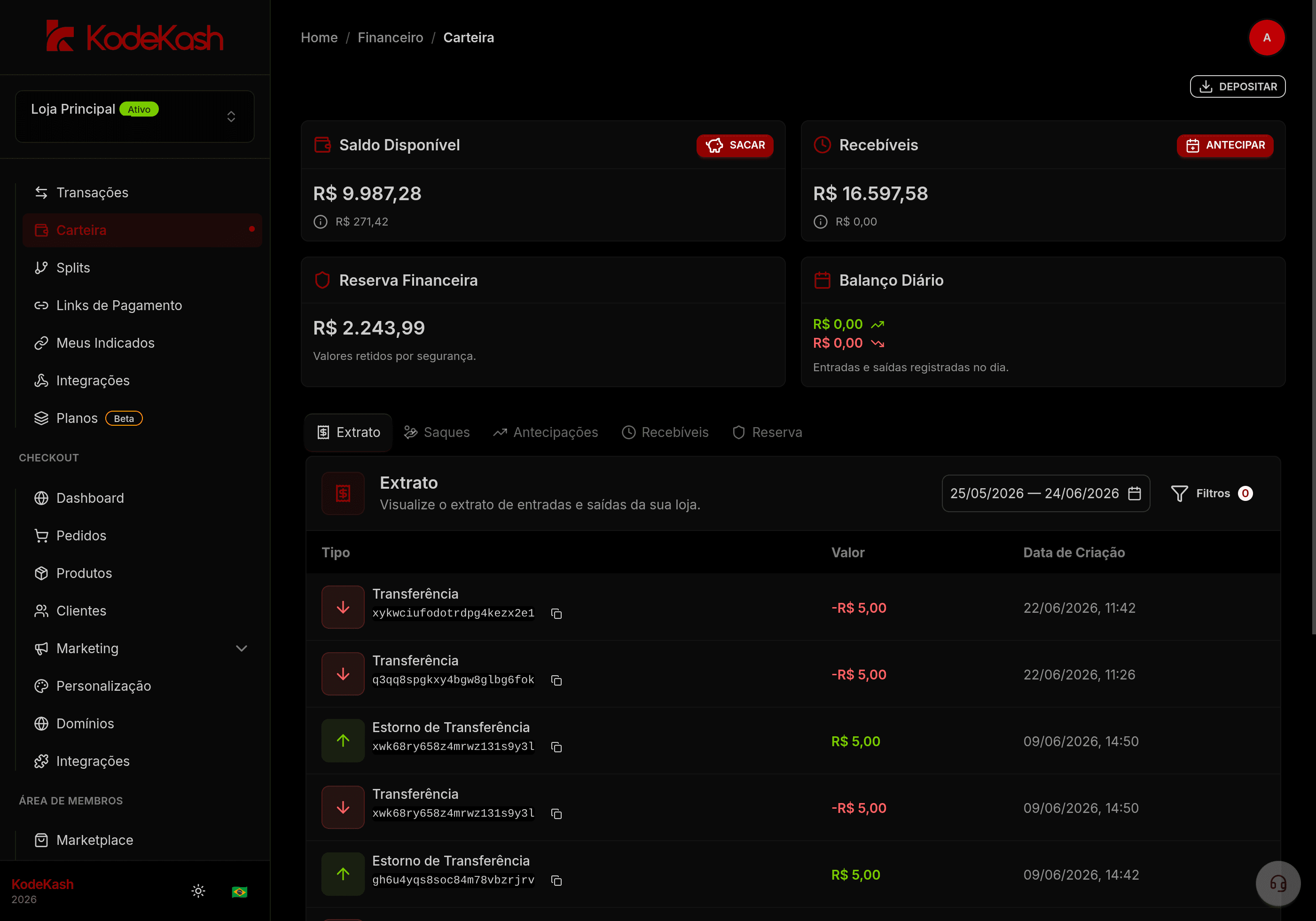Viewport: 1316px width, 921px height.
Task: Open the Filtros button
Action: 1212,493
